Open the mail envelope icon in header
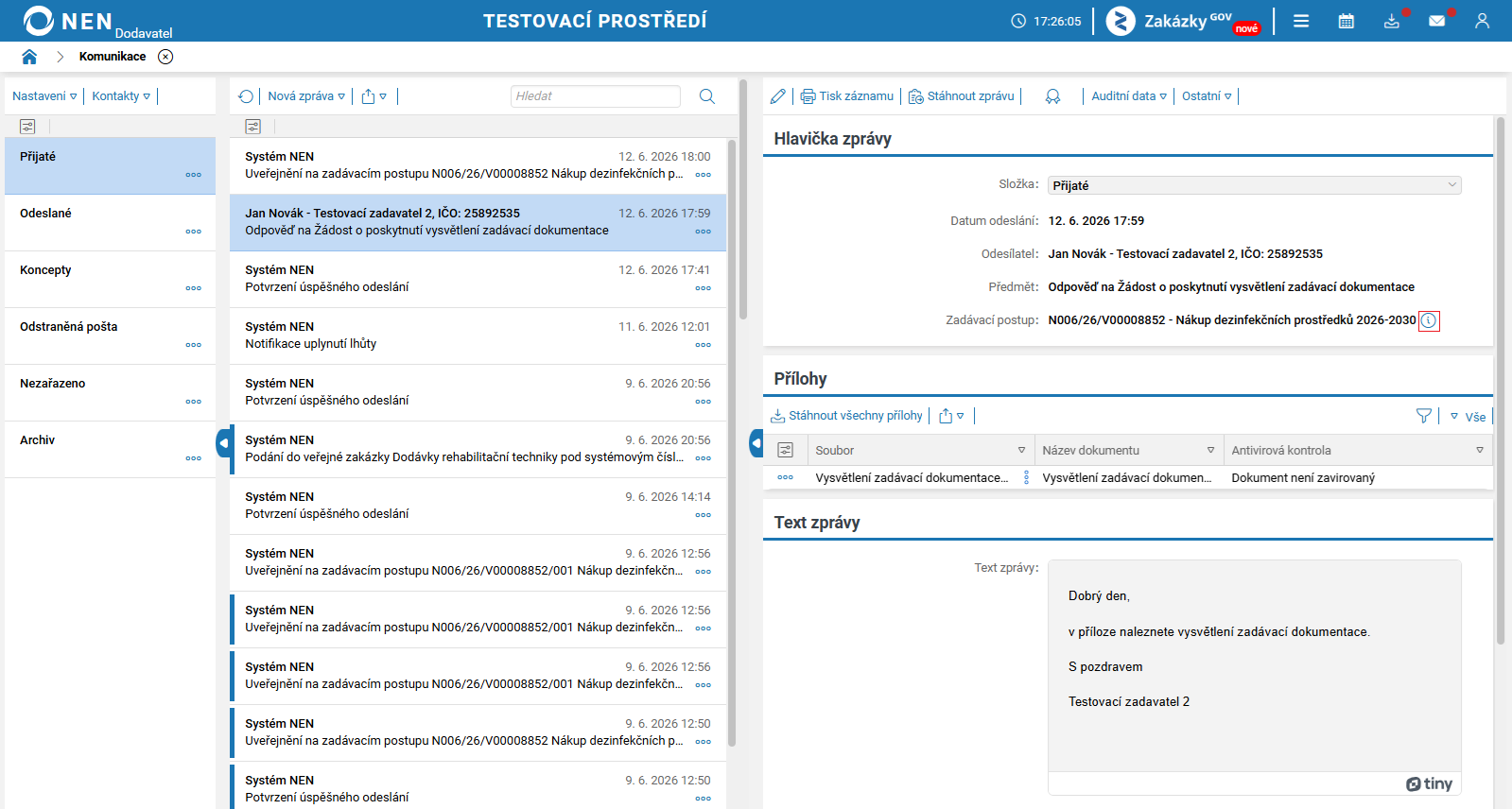 click(1437, 21)
